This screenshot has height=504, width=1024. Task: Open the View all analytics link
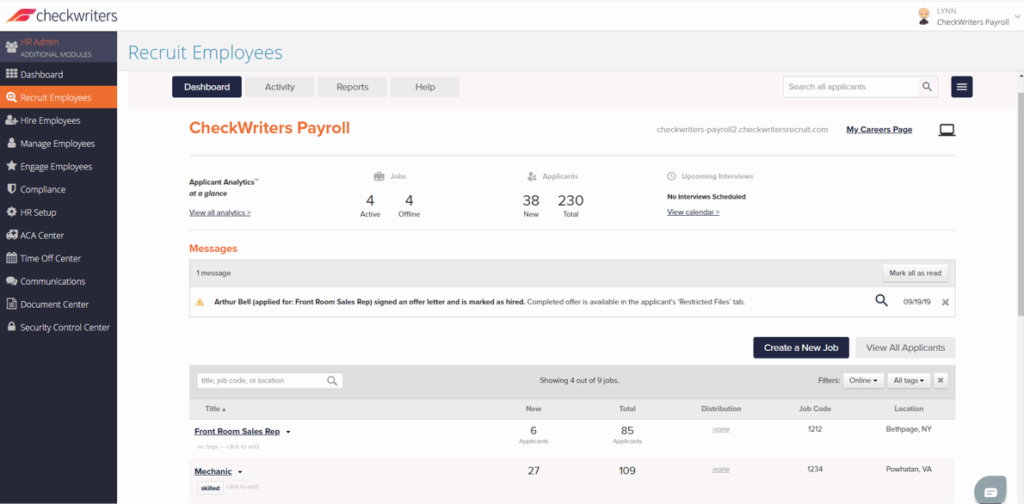pyautogui.click(x=220, y=213)
